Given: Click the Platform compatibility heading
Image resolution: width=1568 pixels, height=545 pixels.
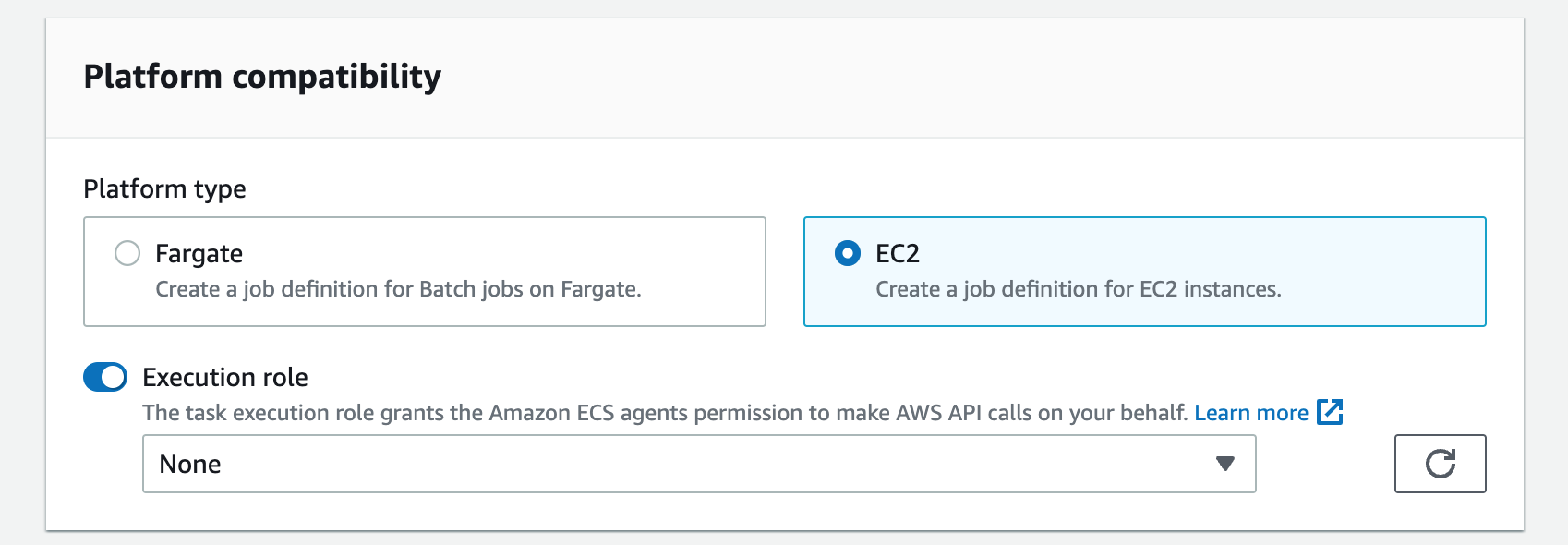Looking at the screenshot, I should (262, 76).
